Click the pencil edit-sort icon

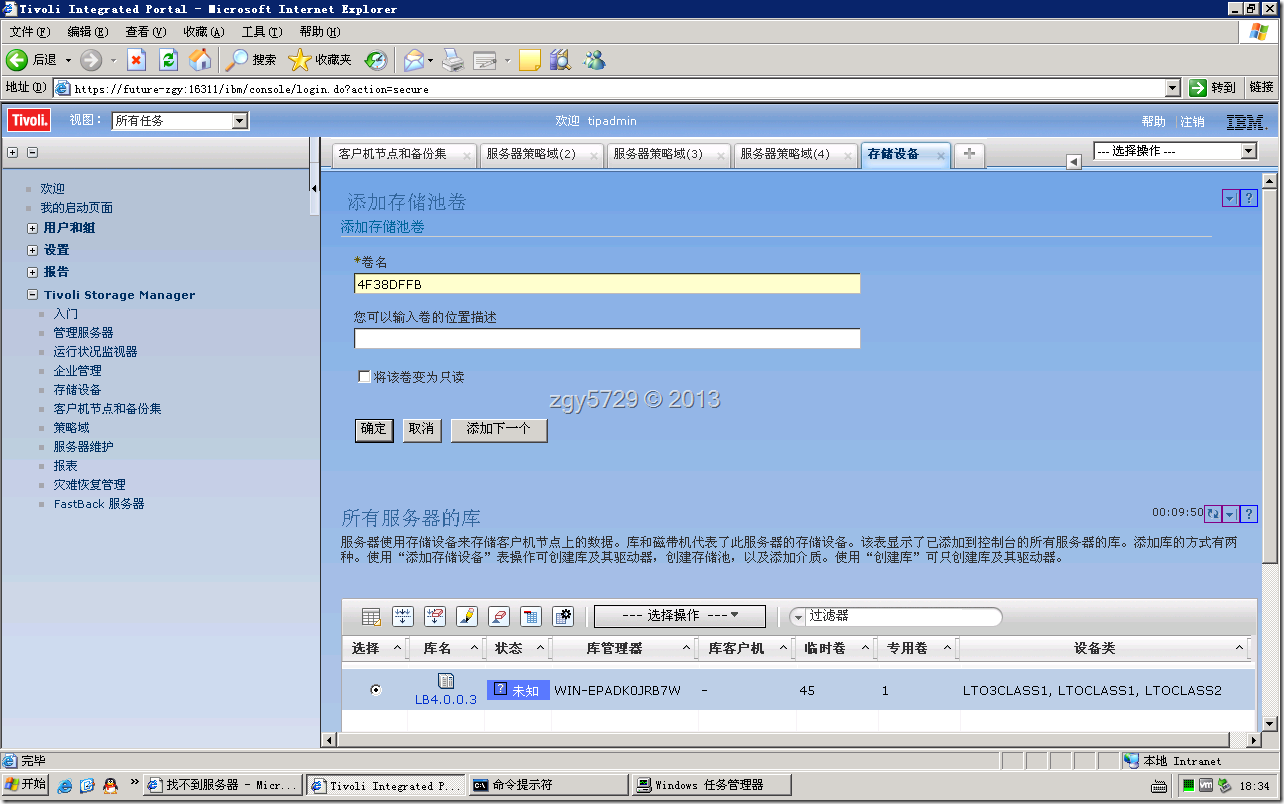pos(467,617)
